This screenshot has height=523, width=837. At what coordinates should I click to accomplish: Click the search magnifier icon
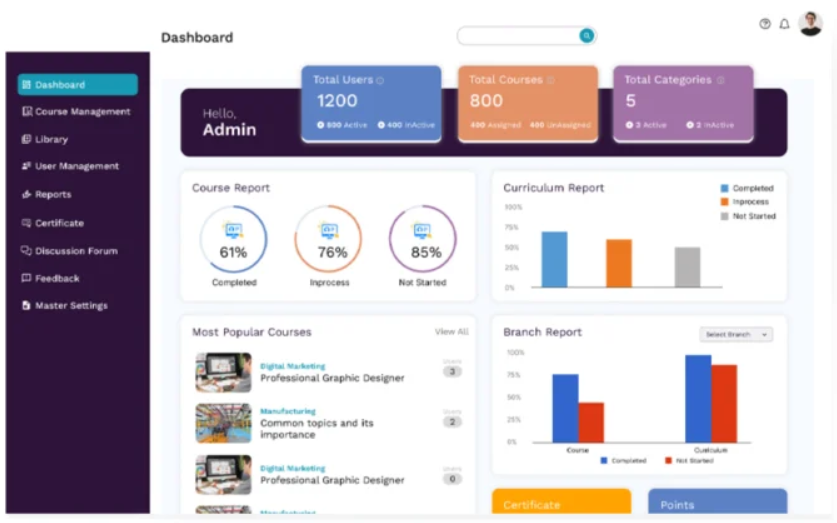coord(587,36)
